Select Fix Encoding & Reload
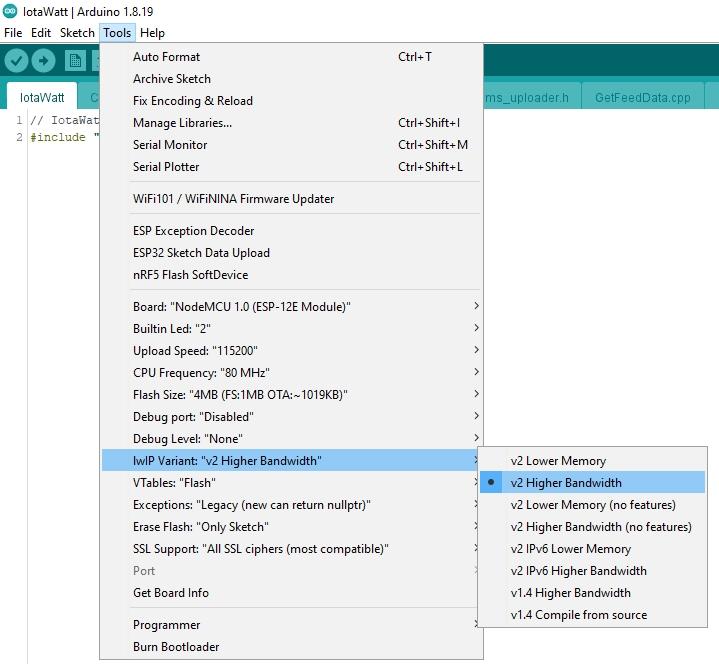719x664 pixels. click(292, 101)
